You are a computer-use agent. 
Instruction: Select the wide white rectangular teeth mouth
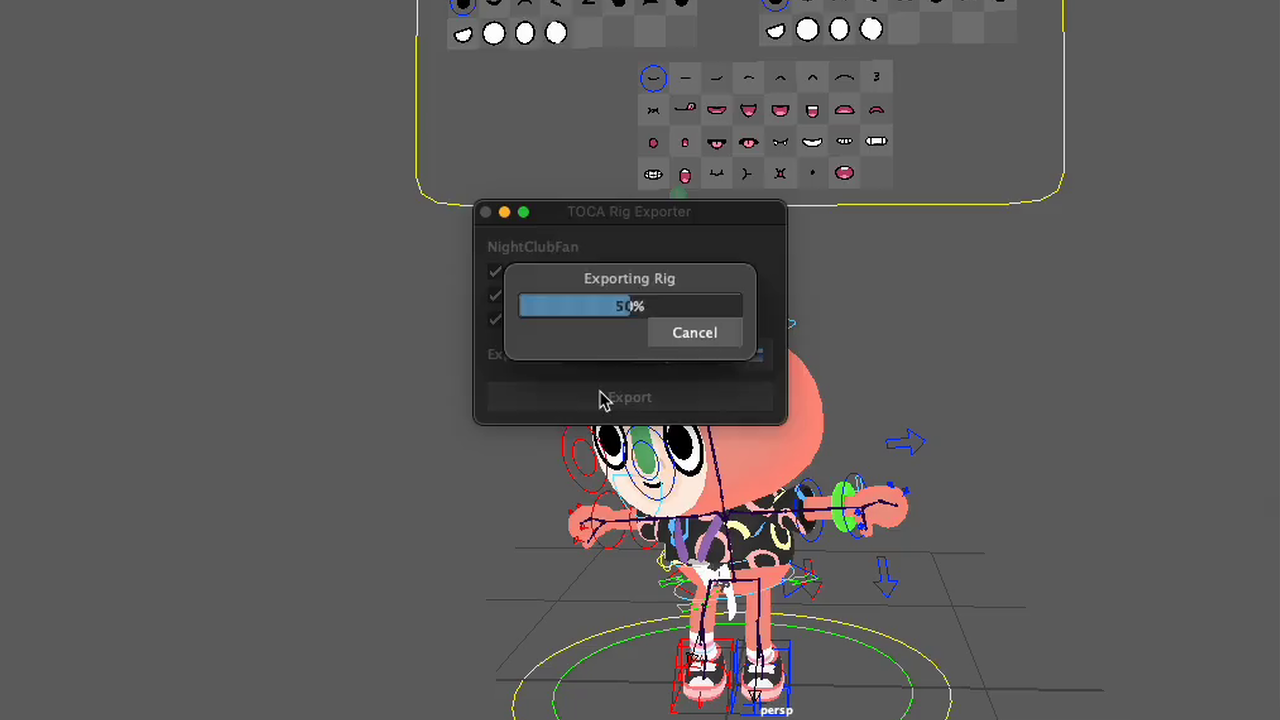tap(876, 142)
